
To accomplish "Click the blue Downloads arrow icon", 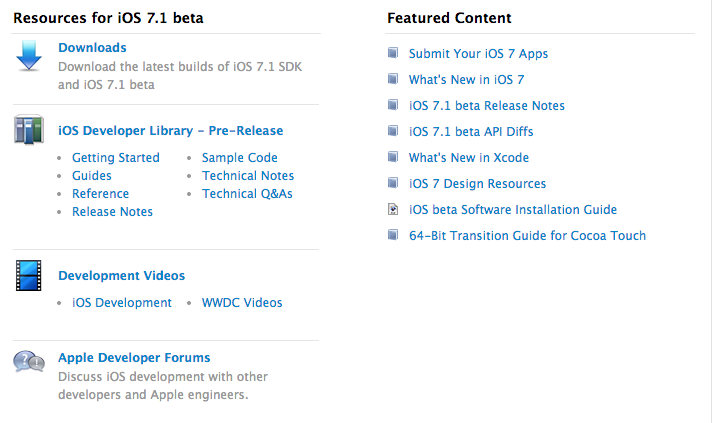I will click(x=29, y=57).
